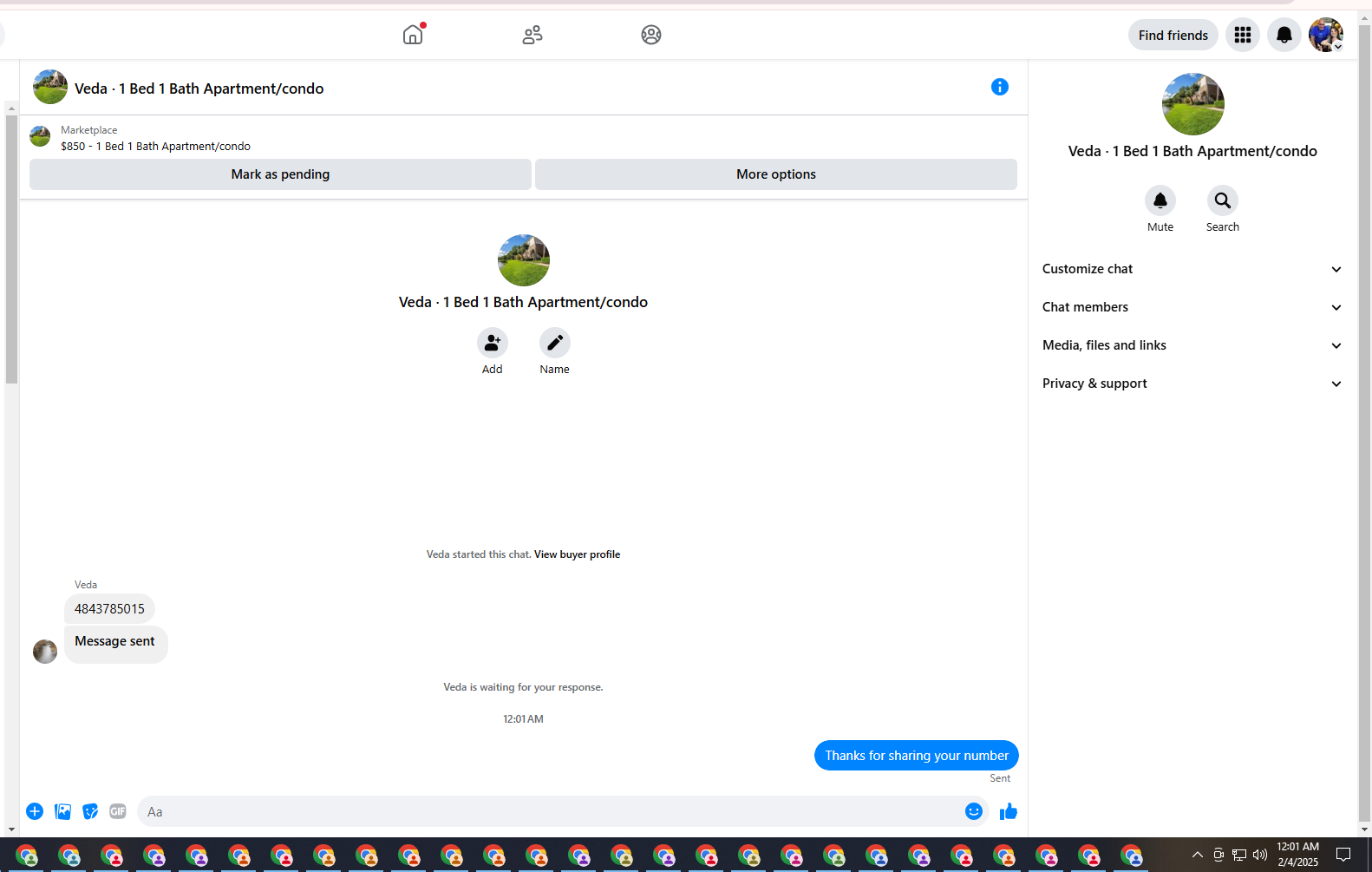
Task: Click the "12:01 AM" chat timestamp
Action: 524,719
